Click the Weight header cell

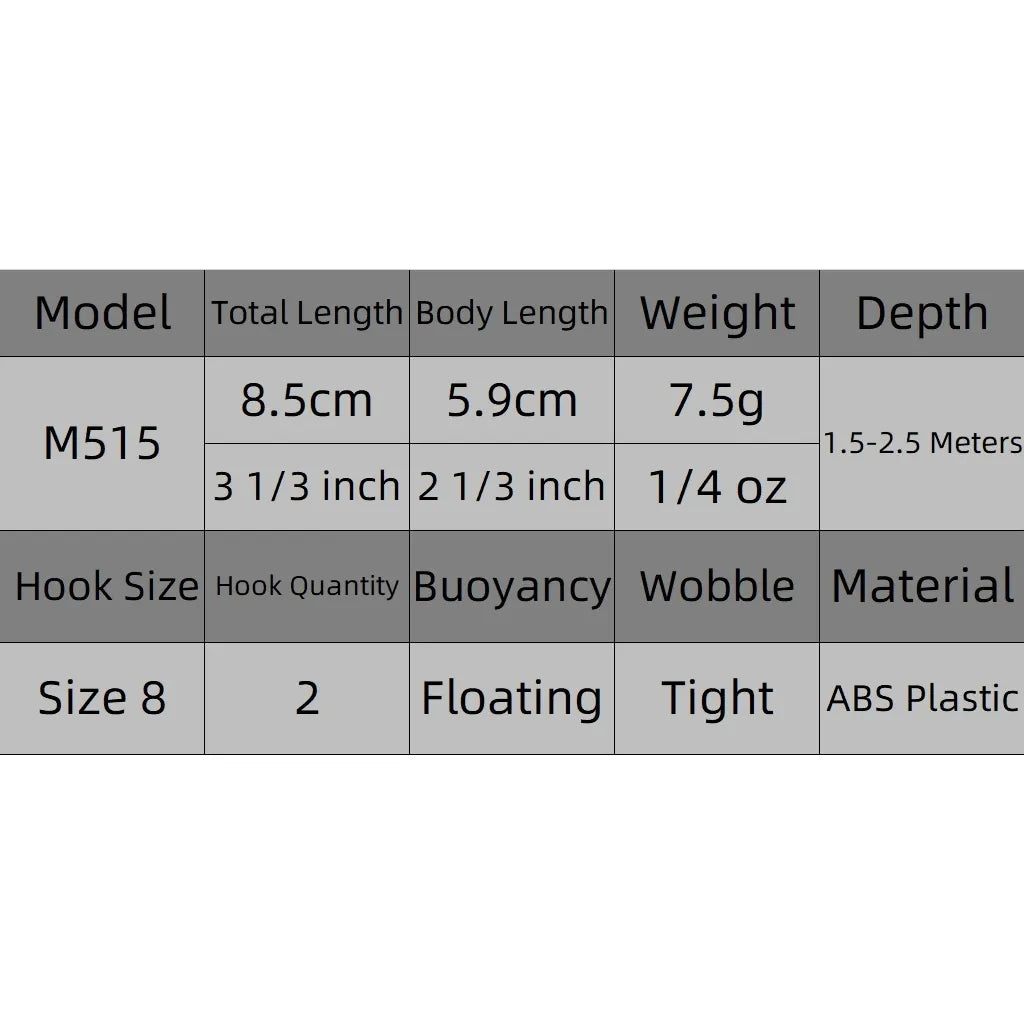[717, 313]
